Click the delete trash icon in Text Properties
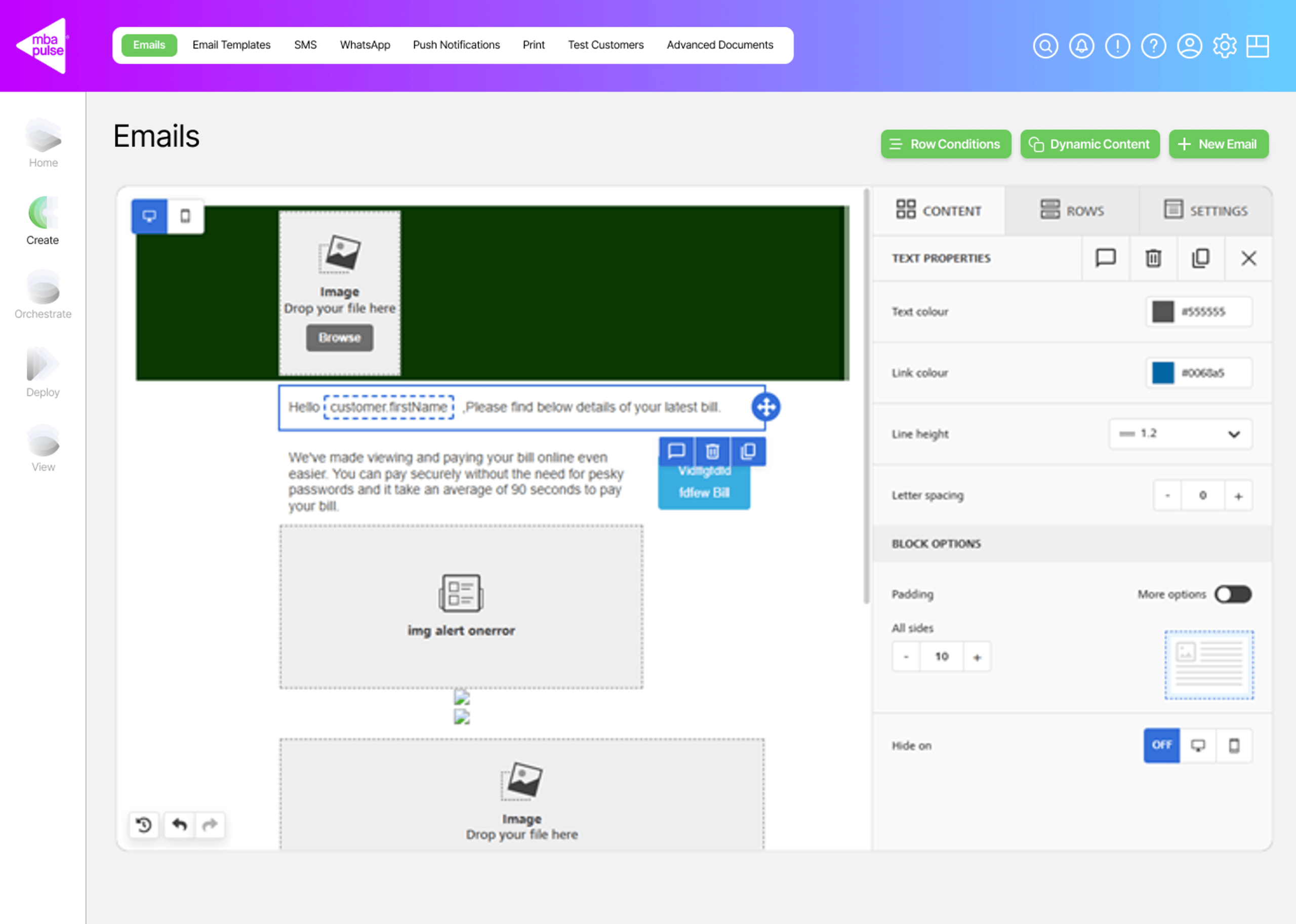1296x924 pixels. (x=1153, y=258)
